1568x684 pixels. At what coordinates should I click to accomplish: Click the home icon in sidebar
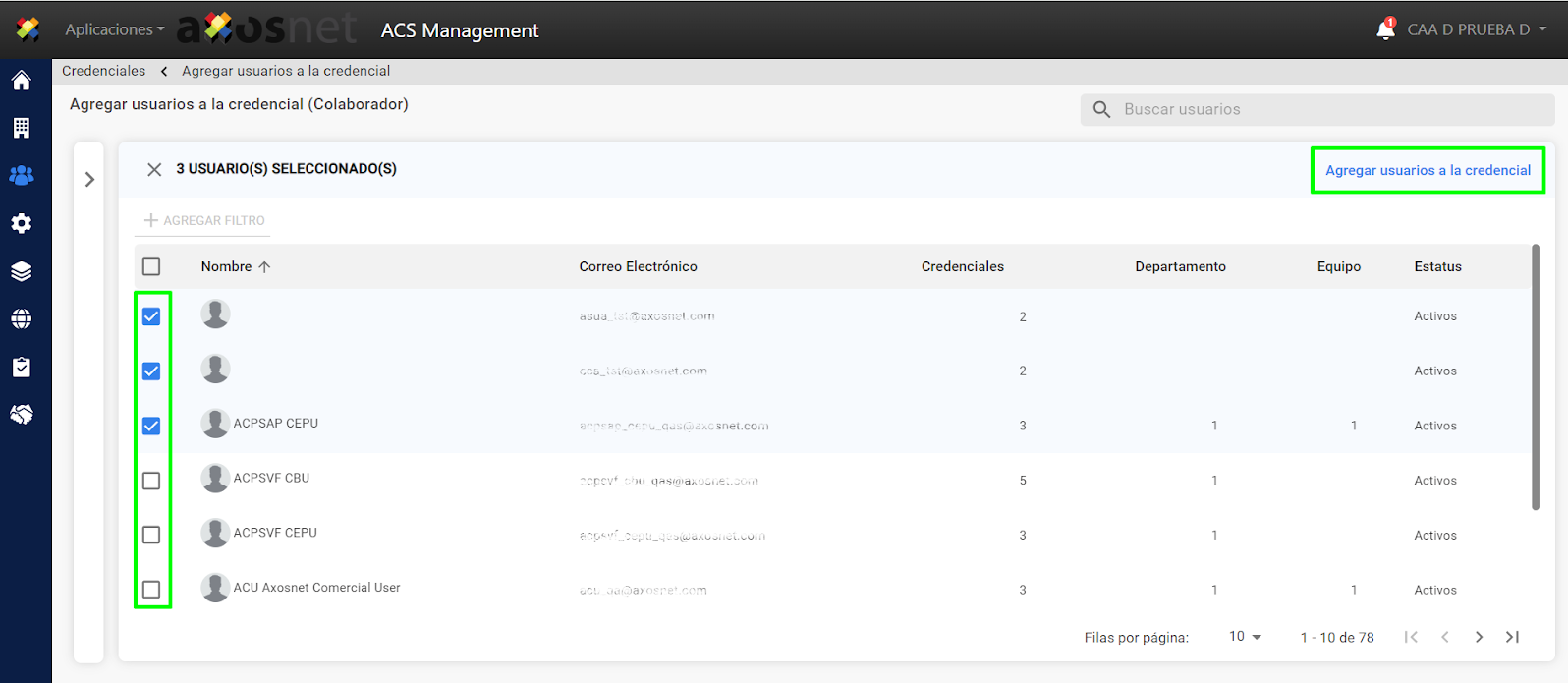point(22,81)
